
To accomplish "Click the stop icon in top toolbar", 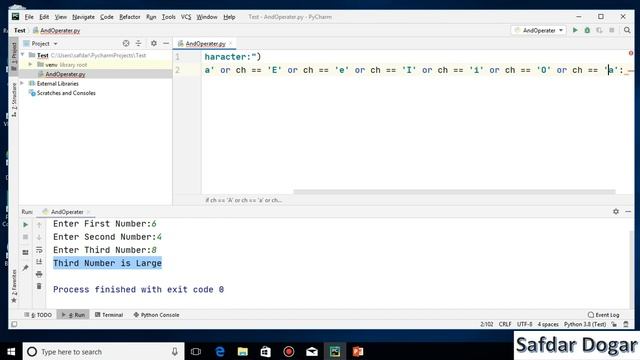I will [611, 30].
